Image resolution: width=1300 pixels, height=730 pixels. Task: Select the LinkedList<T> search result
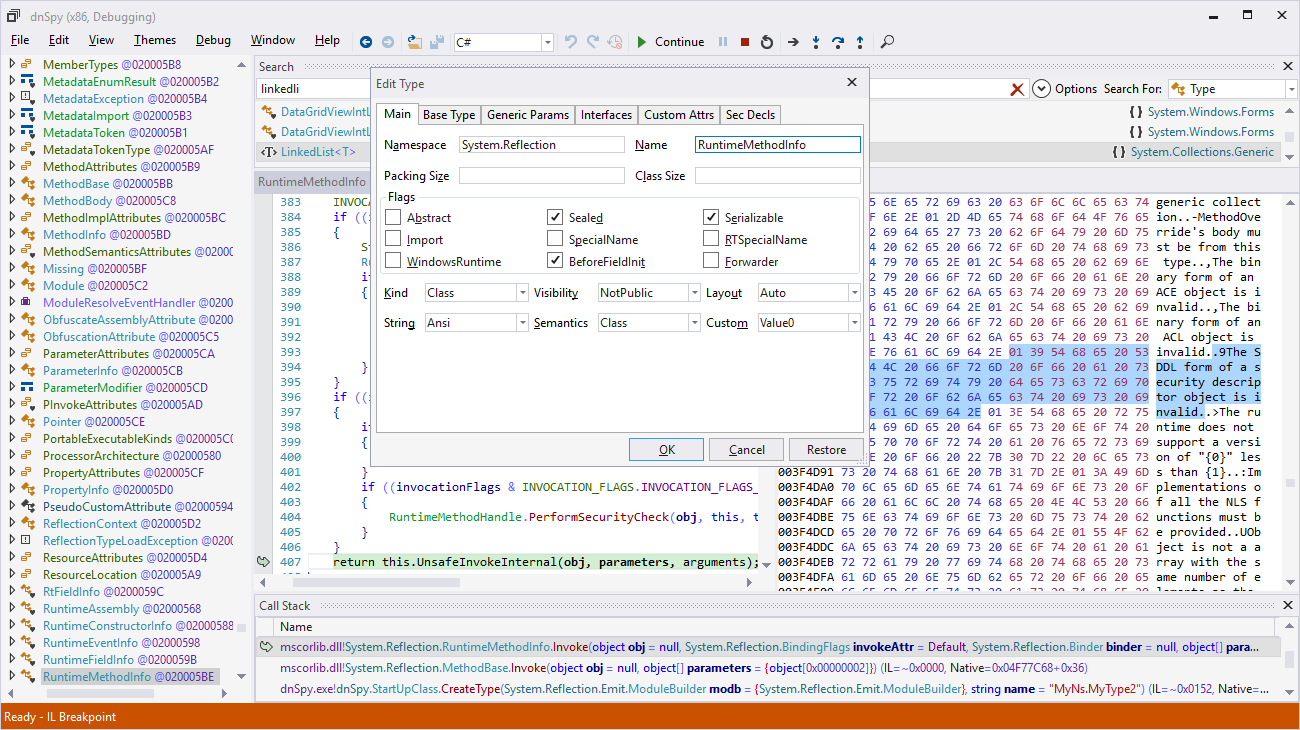coord(318,152)
